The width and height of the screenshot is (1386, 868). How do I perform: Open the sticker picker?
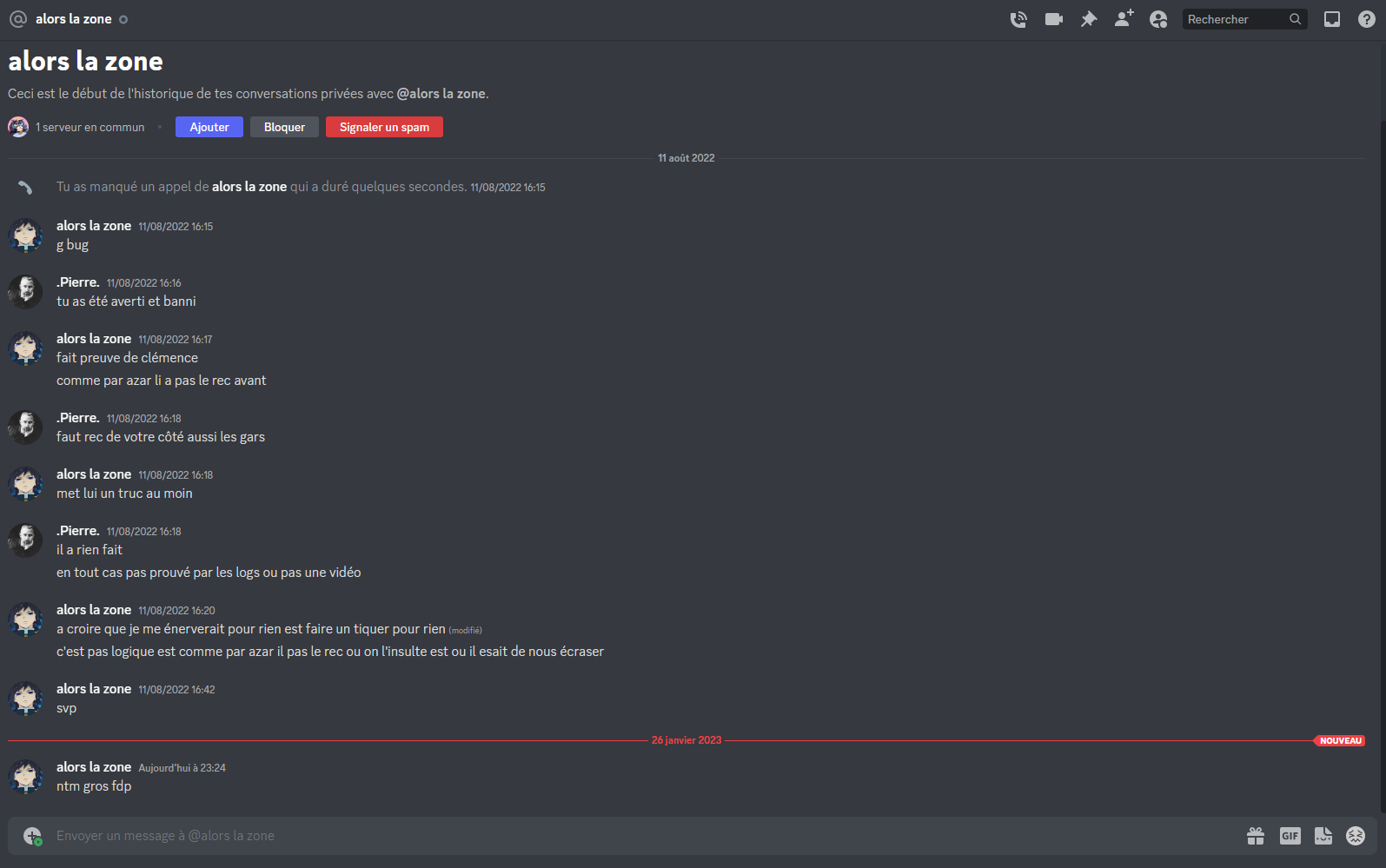click(x=1323, y=836)
